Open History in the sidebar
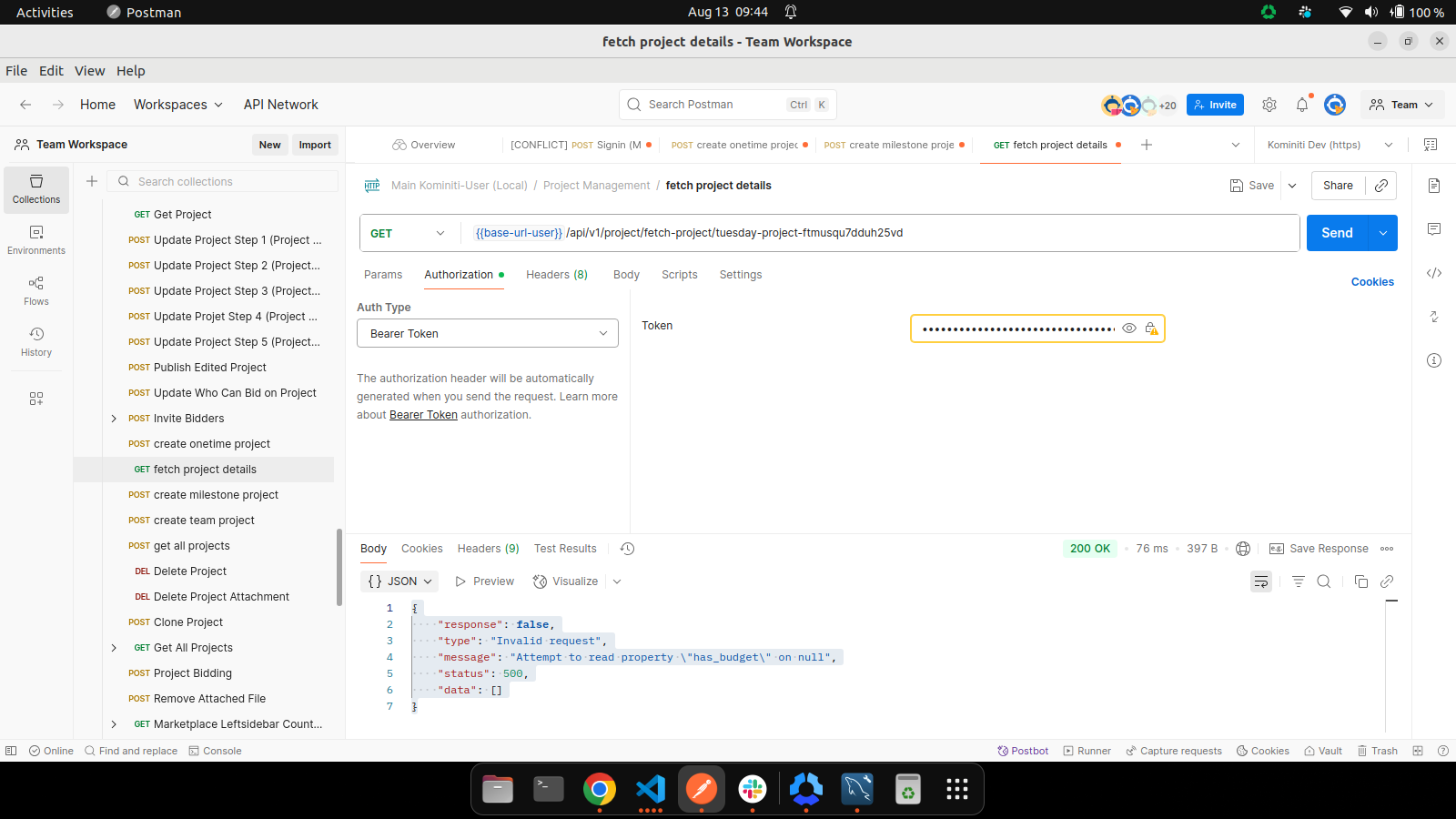This screenshot has width=1456, height=819. tap(36, 341)
